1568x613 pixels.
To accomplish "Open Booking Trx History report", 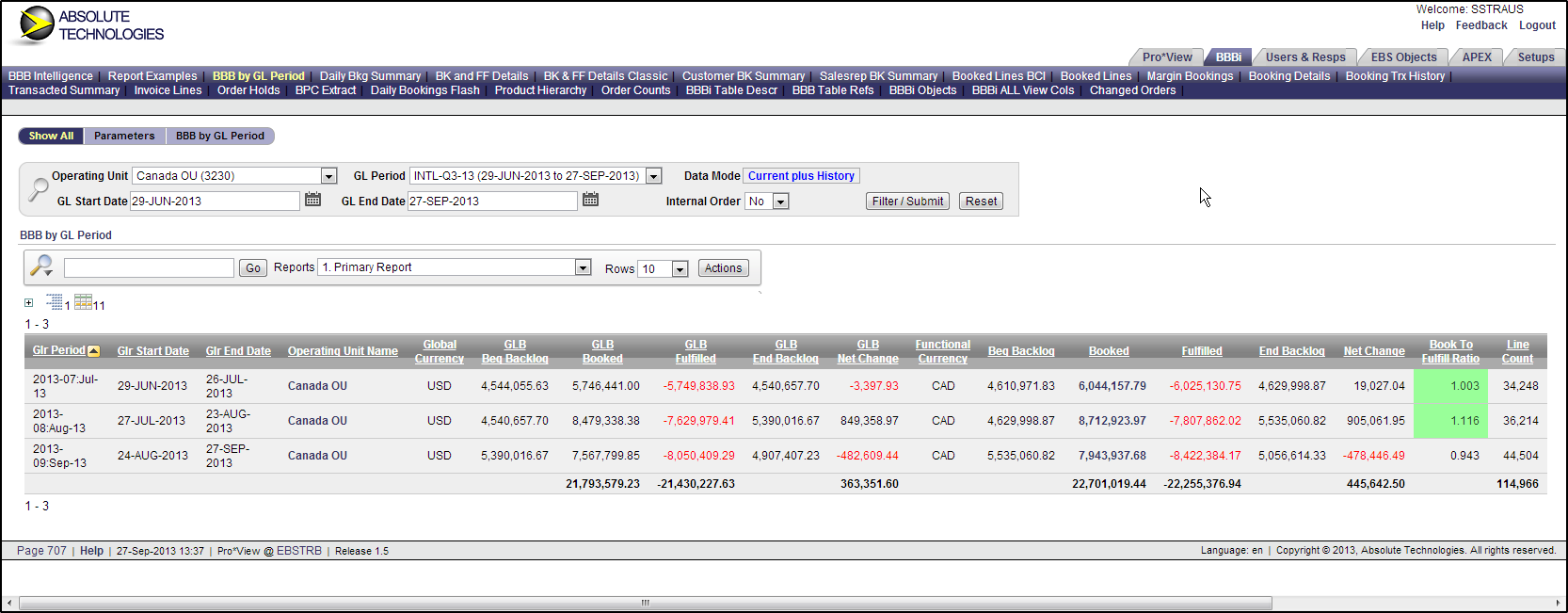I will (1395, 76).
